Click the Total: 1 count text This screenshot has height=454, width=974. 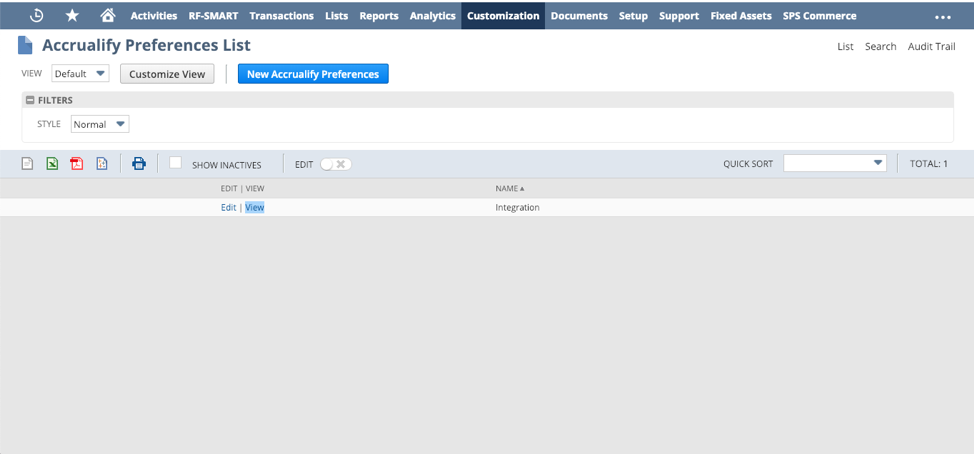tap(929, 164)
